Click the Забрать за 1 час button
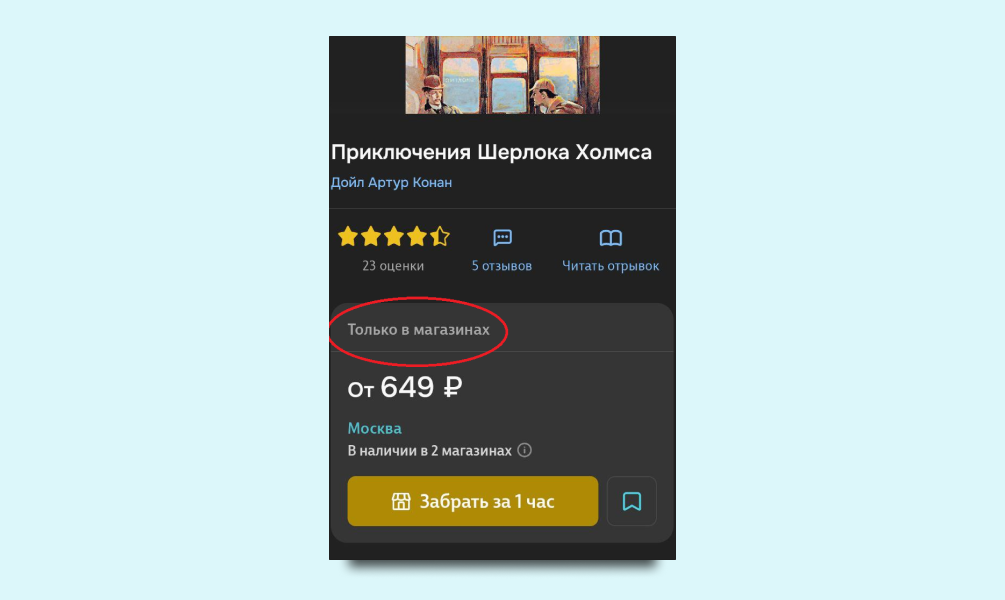1005x600 pixels. point(473,501)
